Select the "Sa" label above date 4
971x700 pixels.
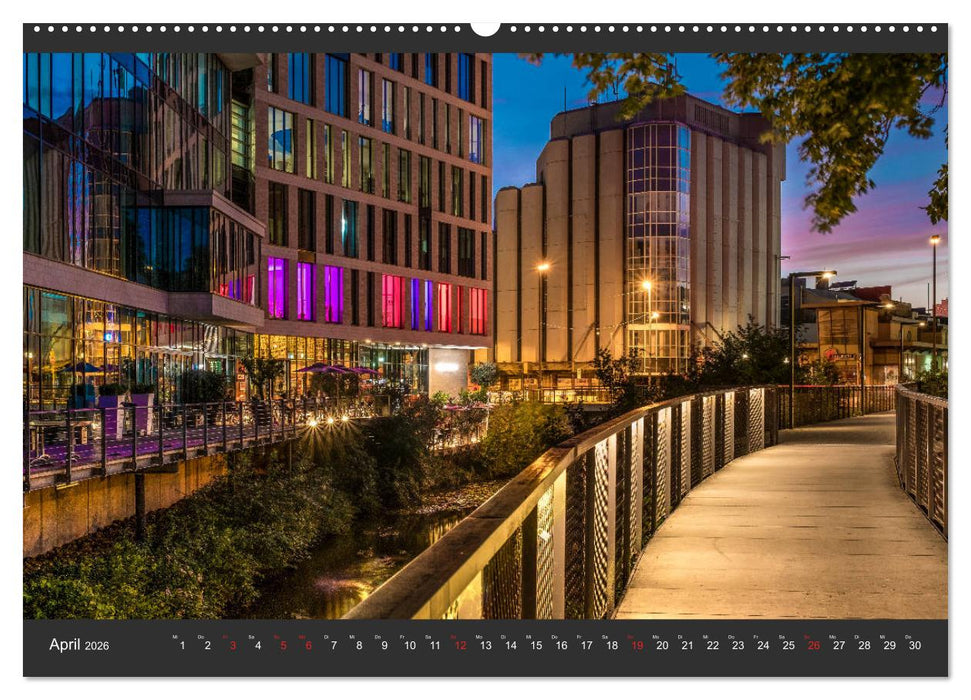click(x=253, y=637)
